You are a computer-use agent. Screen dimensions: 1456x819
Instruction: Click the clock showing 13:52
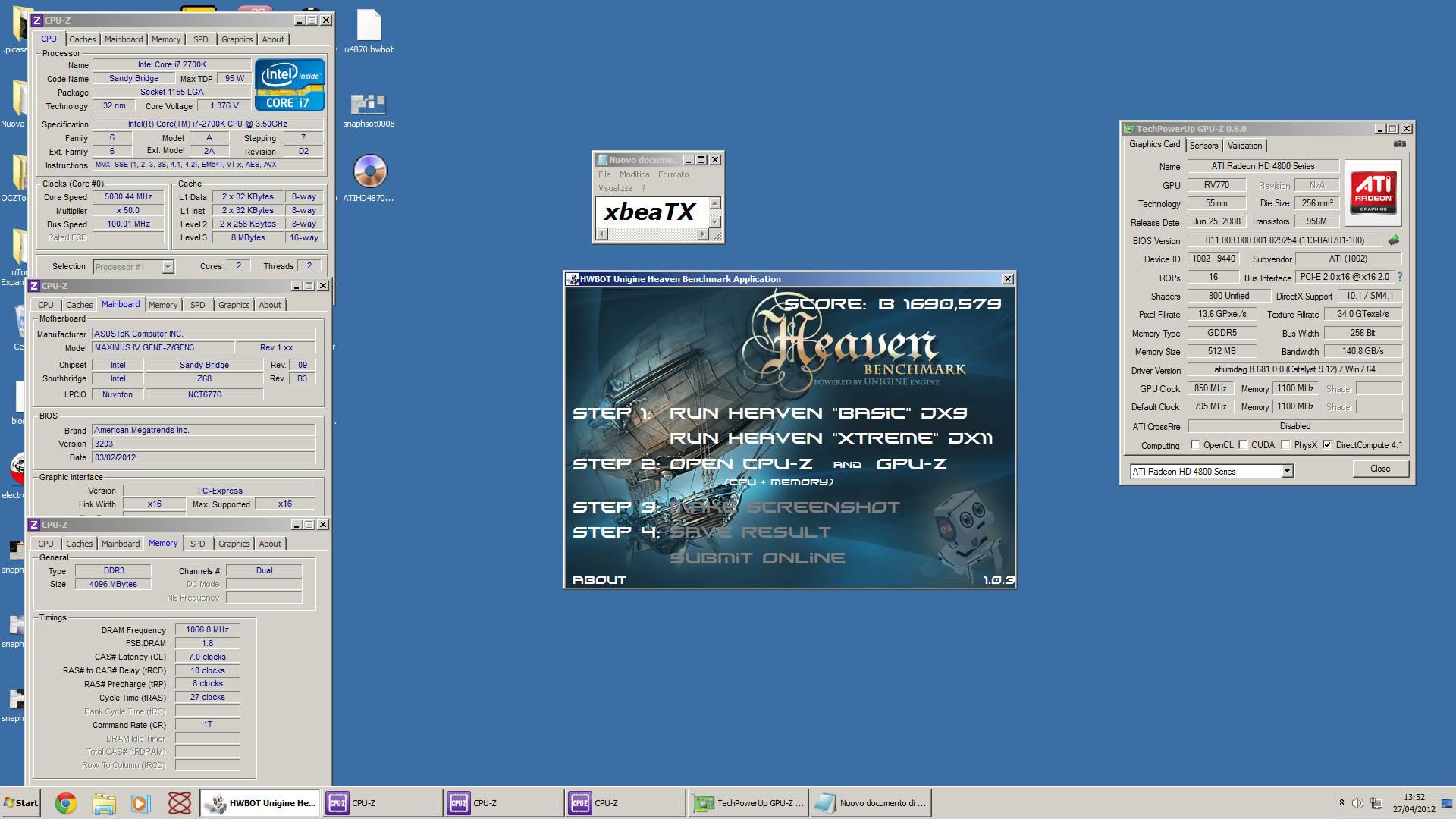1414,797
